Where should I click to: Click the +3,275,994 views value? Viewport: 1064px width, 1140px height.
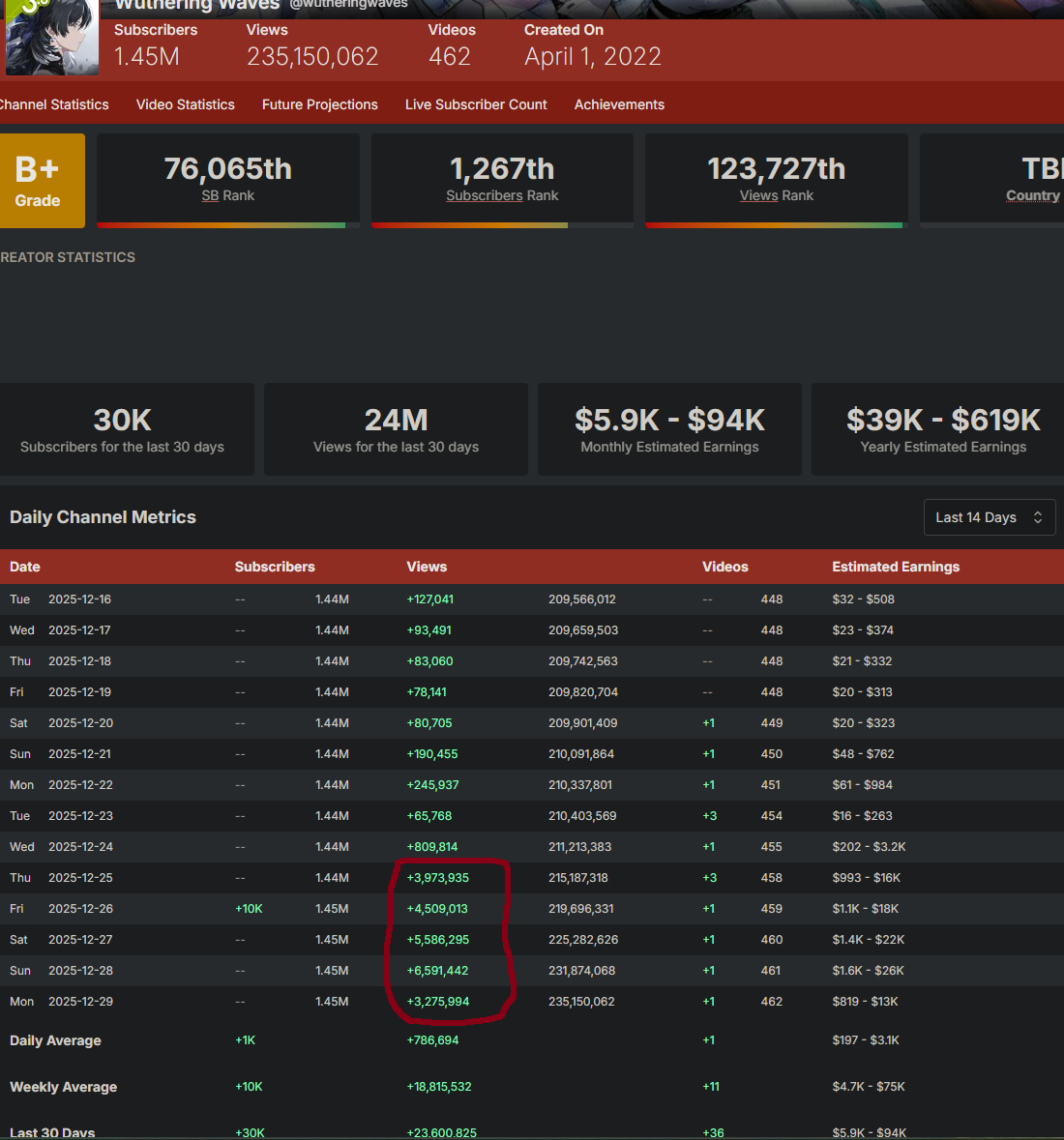438,1002
